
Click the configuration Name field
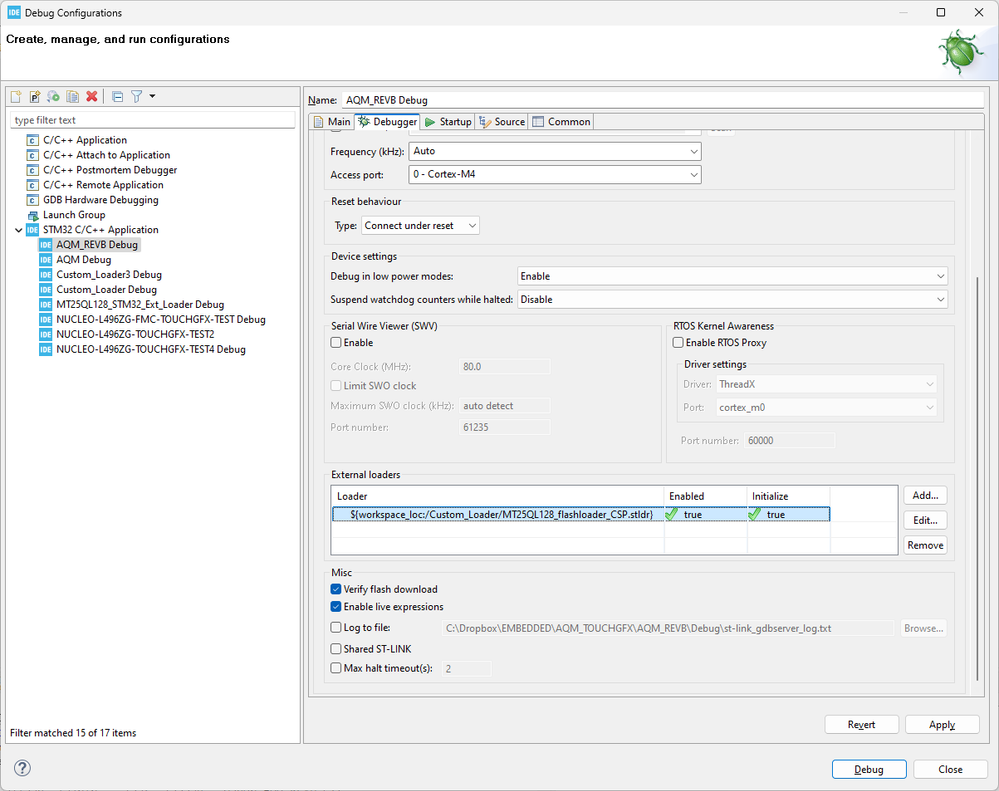(x=663, y=100)
